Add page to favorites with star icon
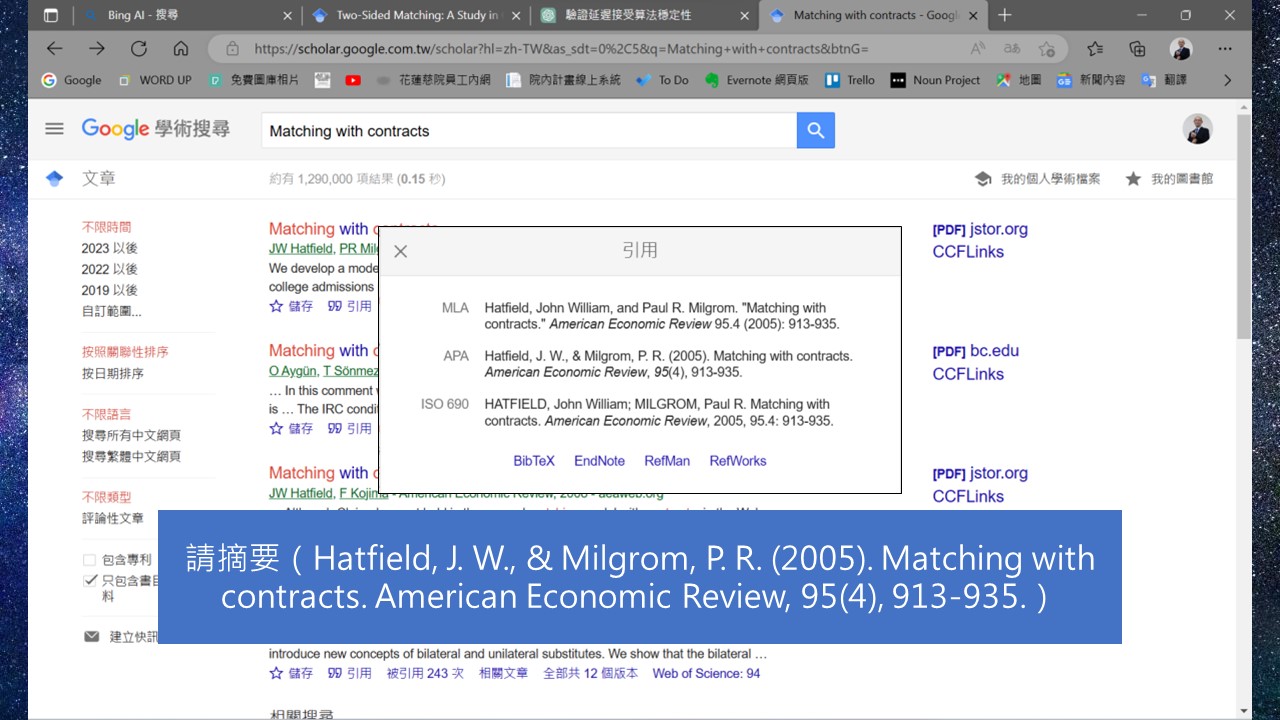The width and height of the screenshot is (1280, 720). pos(1046,49)
